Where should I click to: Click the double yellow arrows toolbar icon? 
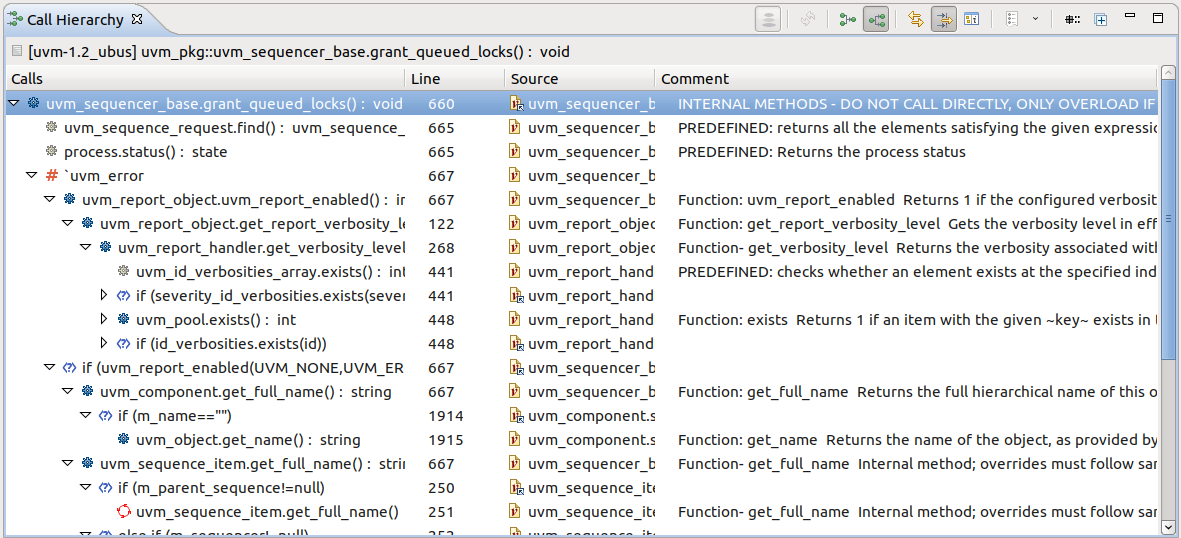(x=915, y=19)
